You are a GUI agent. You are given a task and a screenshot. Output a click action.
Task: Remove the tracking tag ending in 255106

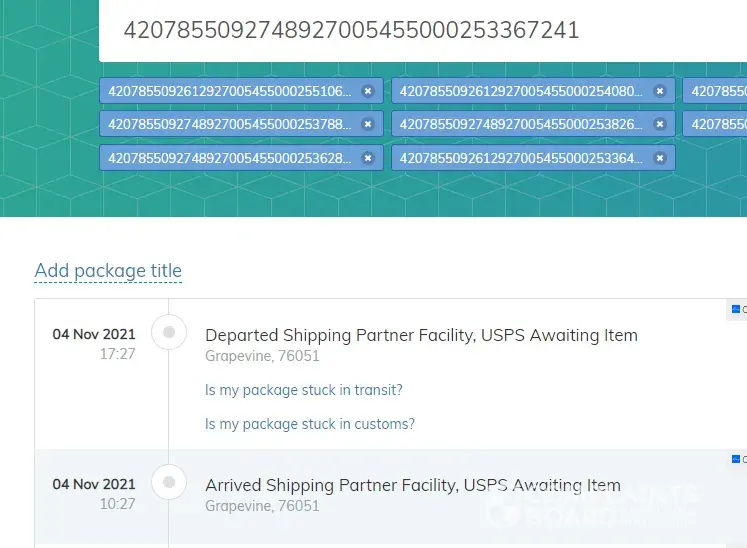pyautogui.click(x=368, y=91)
